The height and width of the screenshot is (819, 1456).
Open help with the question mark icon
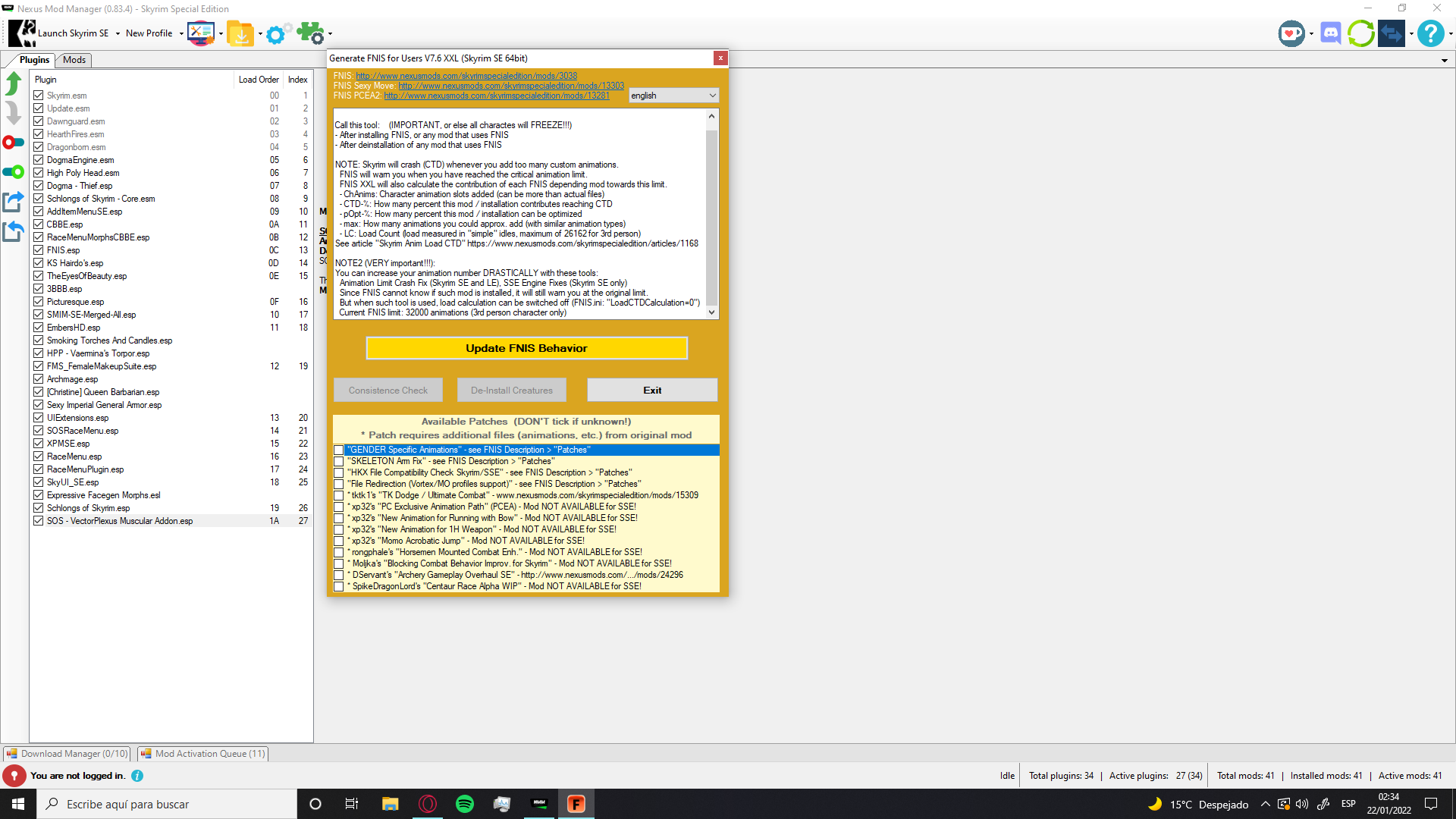tap(1430, 33)
